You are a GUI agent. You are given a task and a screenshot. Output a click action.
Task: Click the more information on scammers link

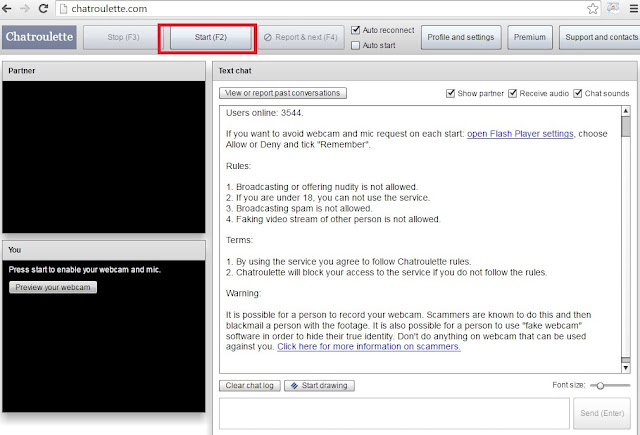tap(369, 346)
